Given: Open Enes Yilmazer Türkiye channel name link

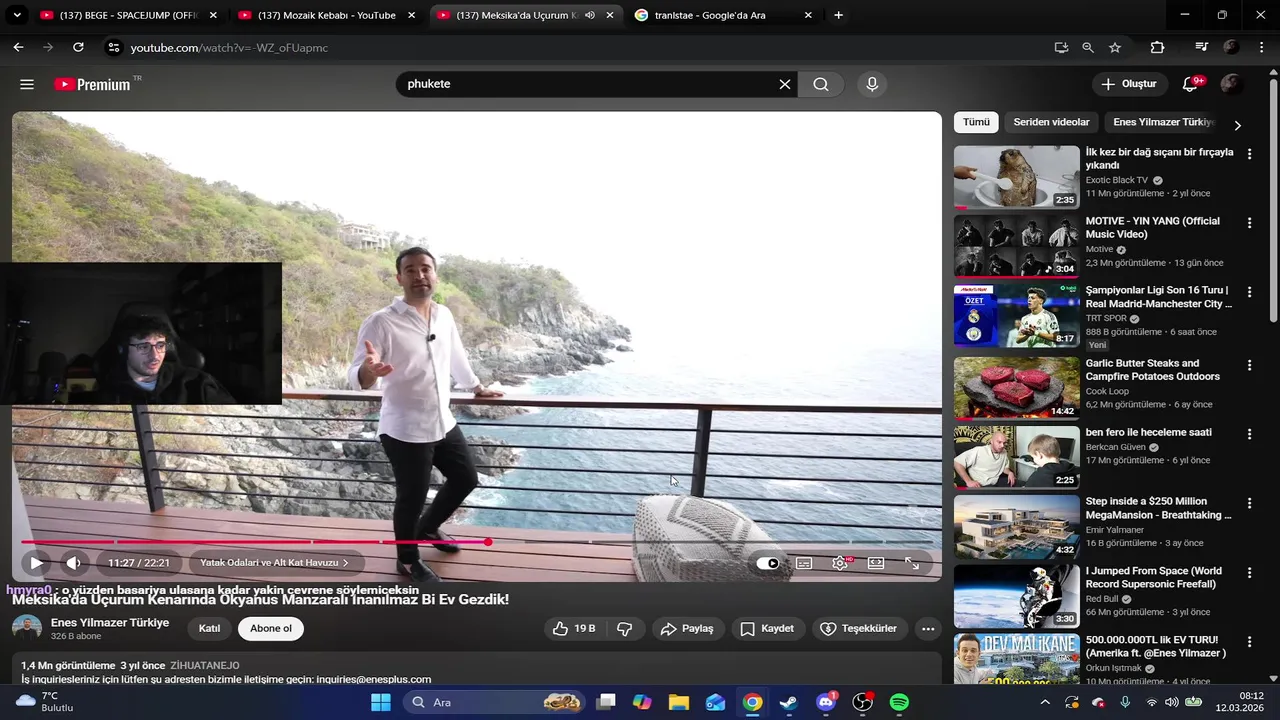Looking at the screenshot, I should [x=110, y=622].
